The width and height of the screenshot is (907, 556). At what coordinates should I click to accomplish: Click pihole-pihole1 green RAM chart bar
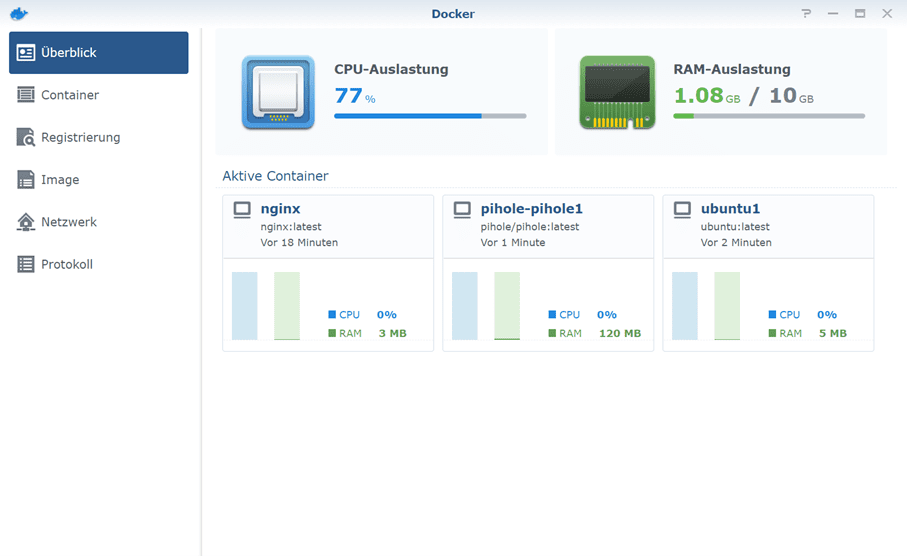(507, 305)
